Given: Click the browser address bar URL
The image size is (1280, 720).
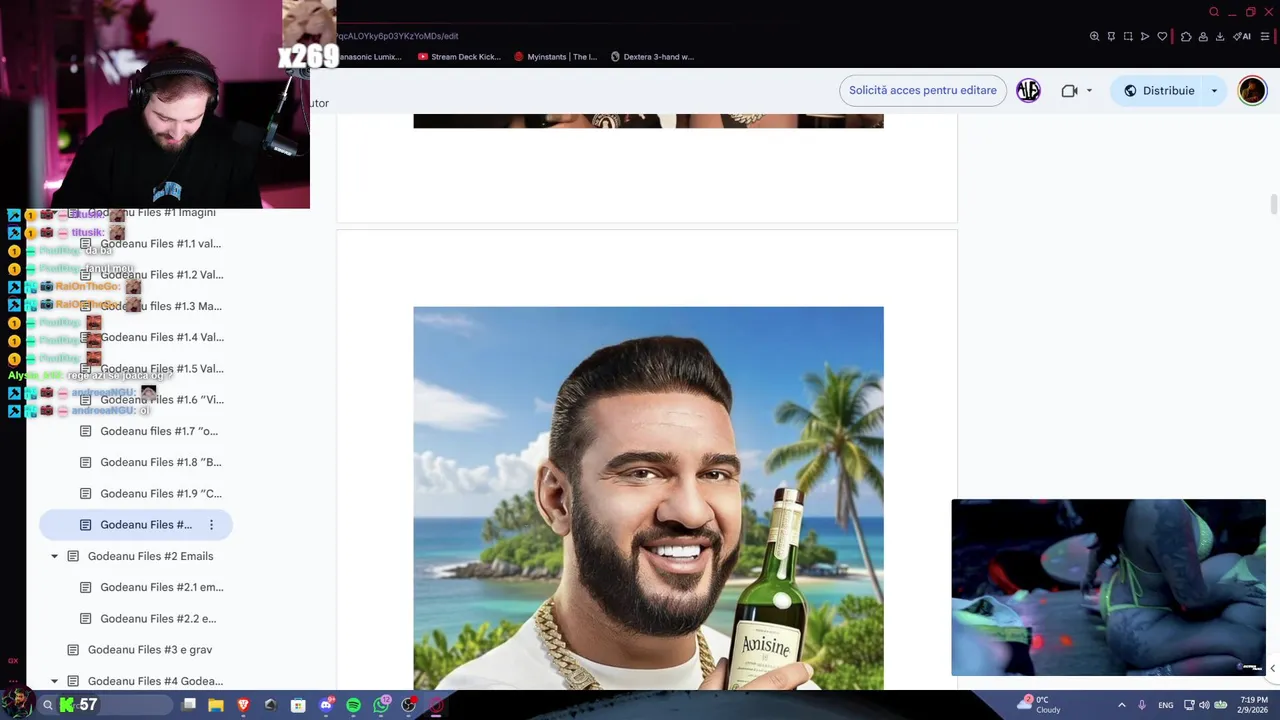Looking at the screenshot, I should 398,36.
